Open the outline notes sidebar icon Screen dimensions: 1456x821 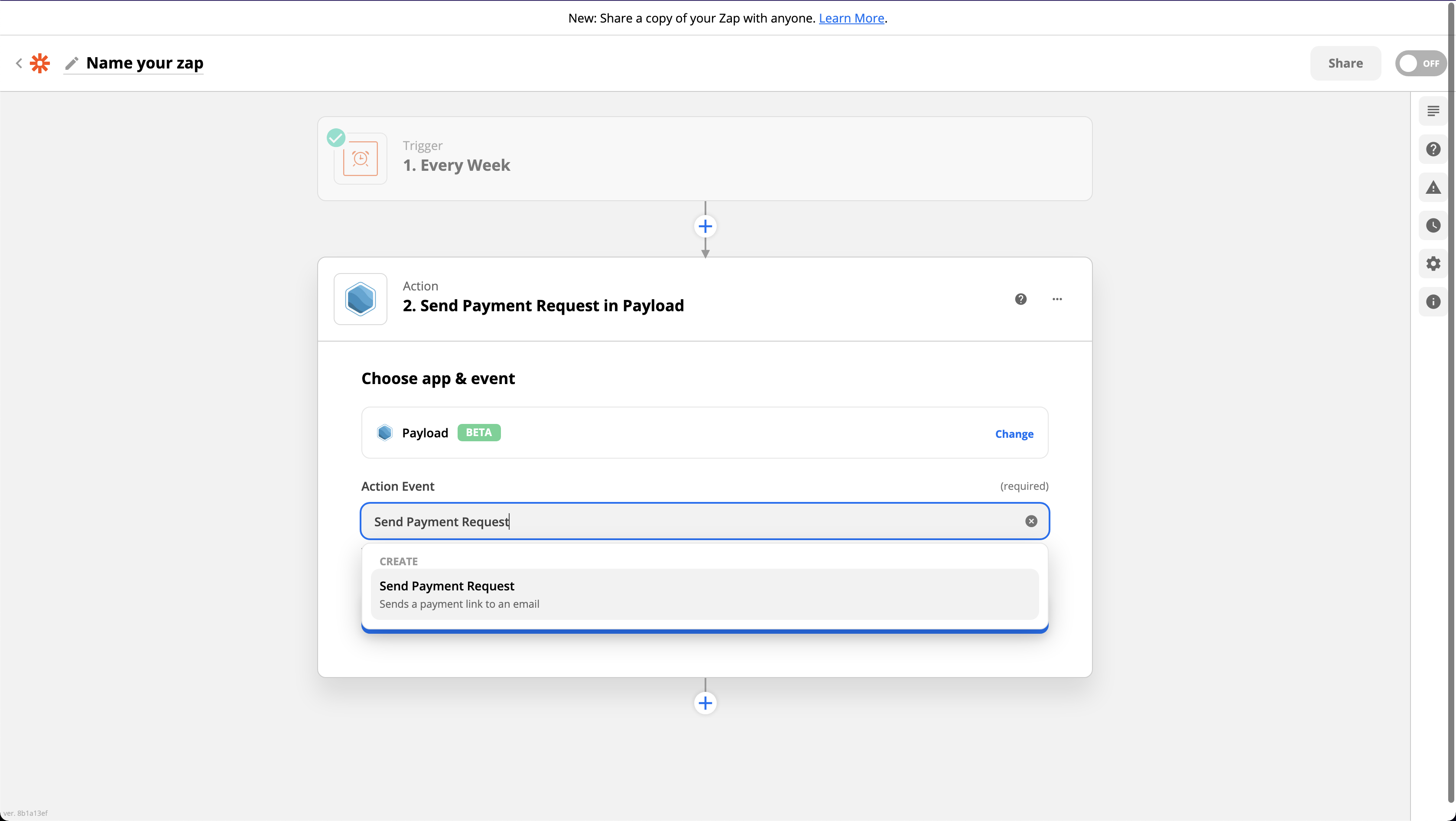1433,111
